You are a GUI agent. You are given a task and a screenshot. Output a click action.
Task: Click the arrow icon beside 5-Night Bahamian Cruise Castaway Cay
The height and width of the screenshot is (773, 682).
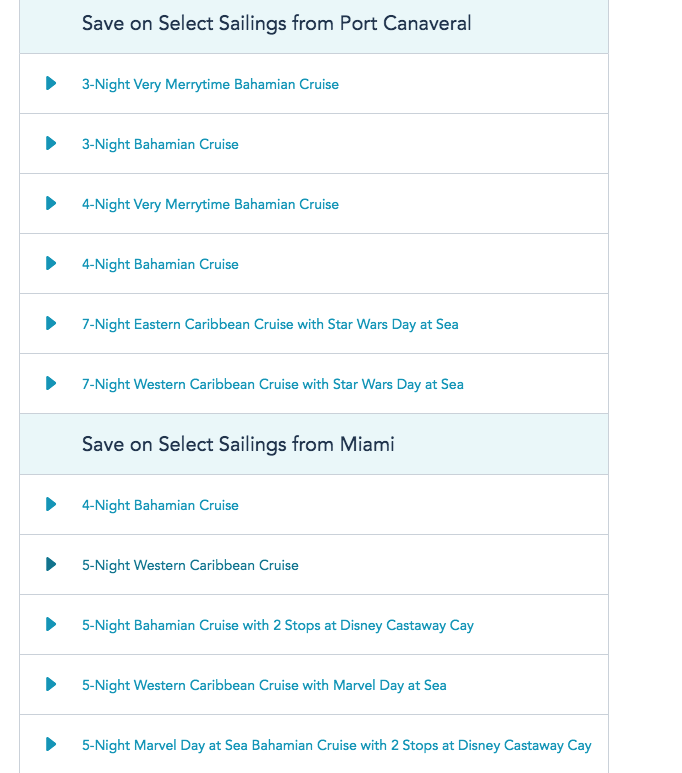[51, 624]
